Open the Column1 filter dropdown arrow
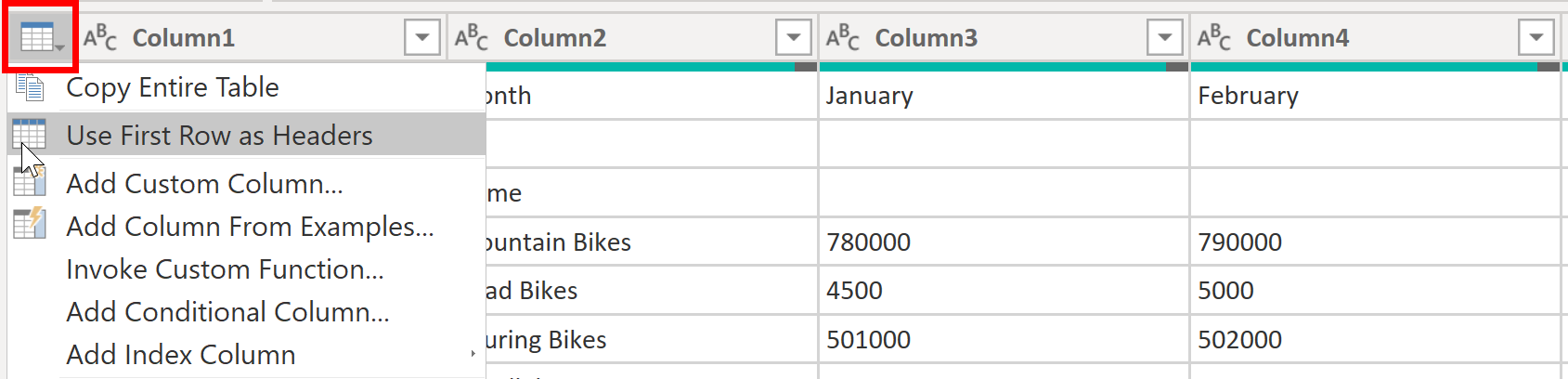The image size is (1568, 379). click(x=422, y=38)
